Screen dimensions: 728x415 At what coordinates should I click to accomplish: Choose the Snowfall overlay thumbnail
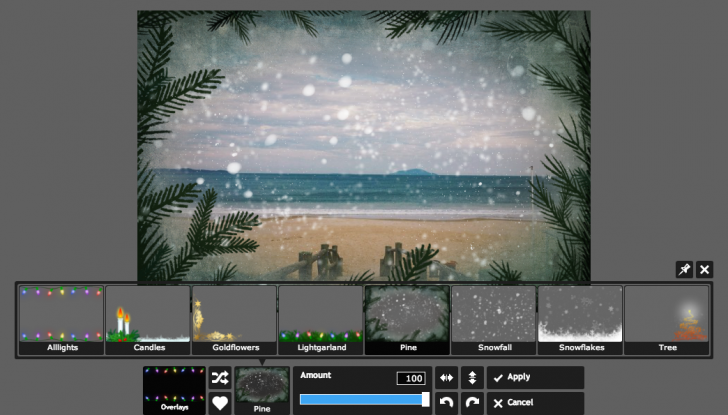[x=493, y=320]
